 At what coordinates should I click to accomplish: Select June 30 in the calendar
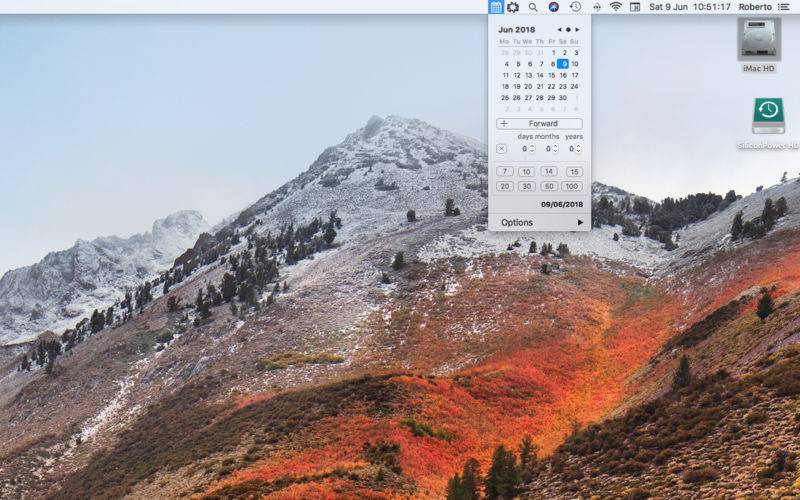pos(563,97)
